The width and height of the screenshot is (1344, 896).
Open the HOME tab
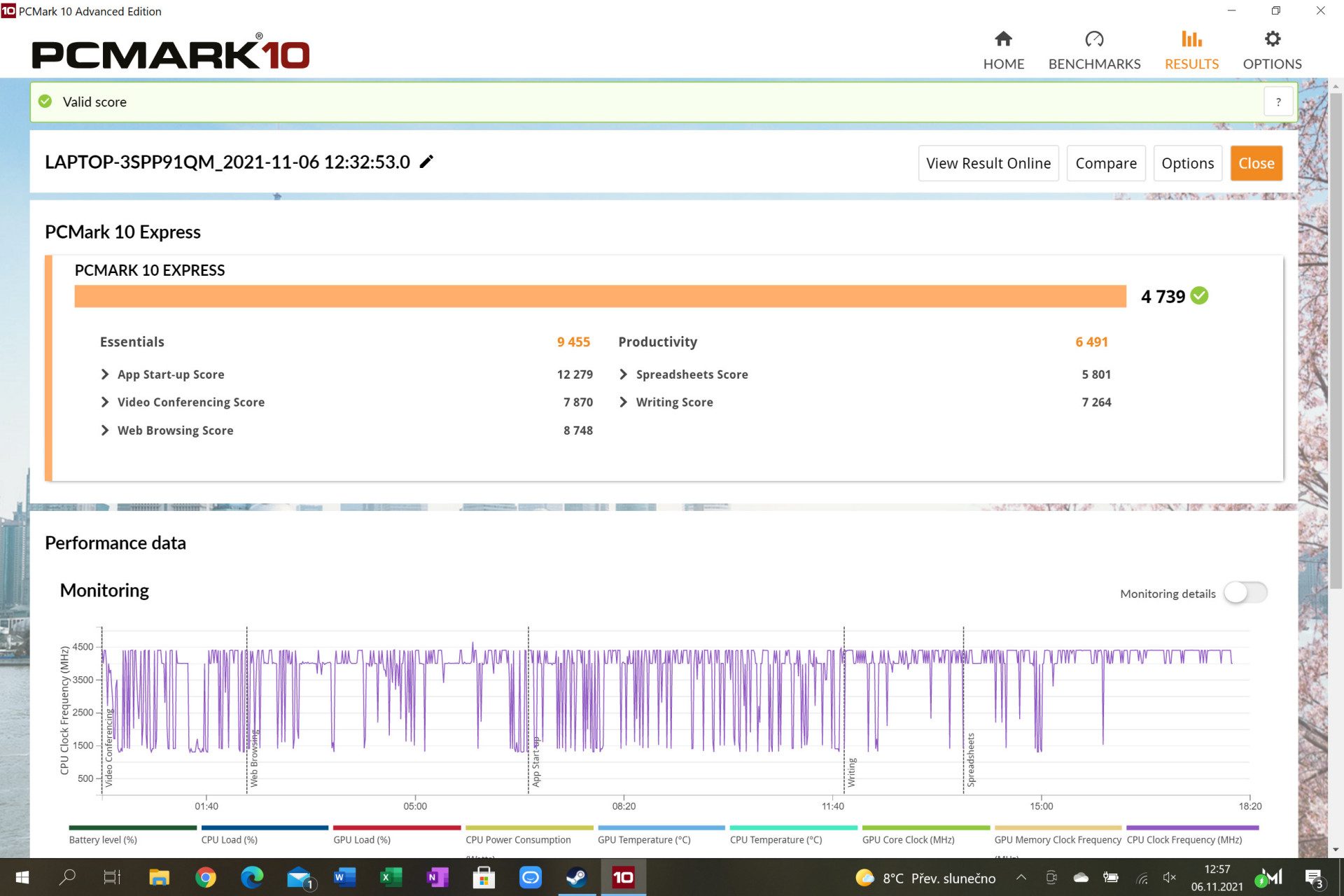pyautogui.click(x=1003, y=50)
